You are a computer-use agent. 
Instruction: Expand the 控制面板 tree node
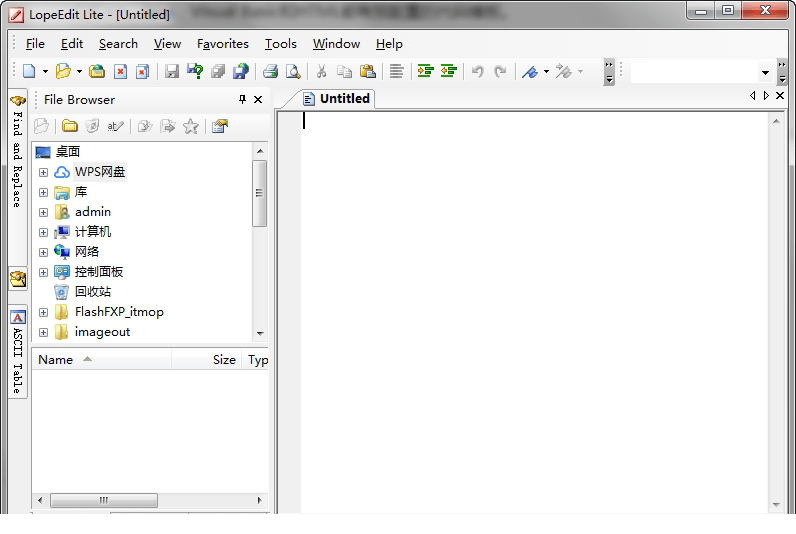tap(43, 272)
